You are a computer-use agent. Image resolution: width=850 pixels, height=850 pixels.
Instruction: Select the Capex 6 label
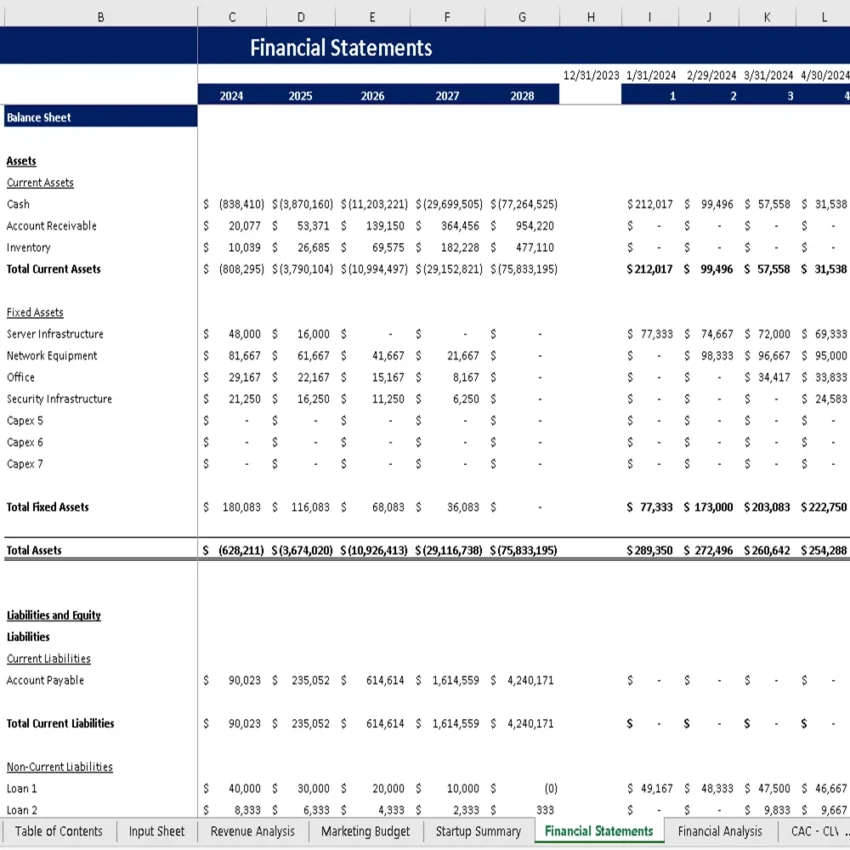click(x=24, y=442)
